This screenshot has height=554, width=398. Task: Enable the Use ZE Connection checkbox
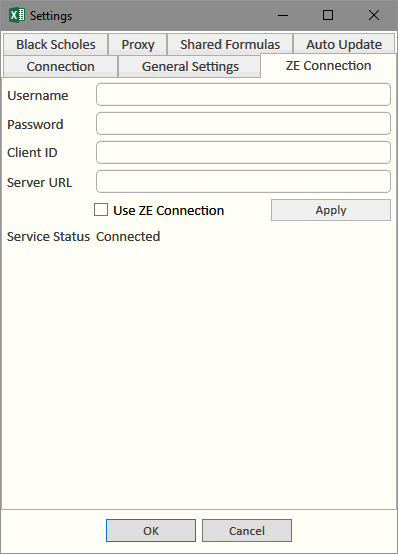tap(101, 210)
